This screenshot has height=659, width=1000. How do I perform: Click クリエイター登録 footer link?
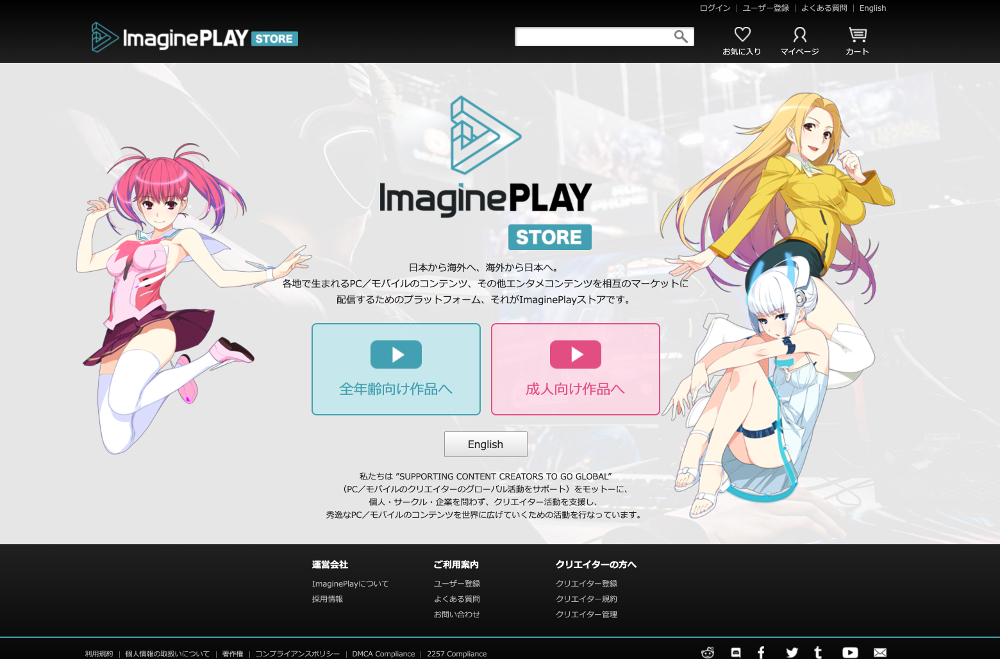coord(586,584)
